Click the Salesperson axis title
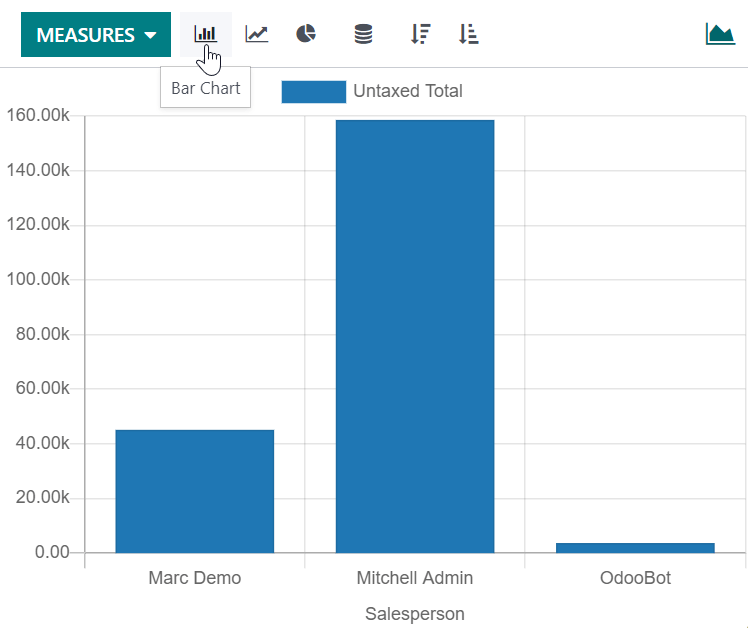748x628 pixels. [x=415, y=613]
